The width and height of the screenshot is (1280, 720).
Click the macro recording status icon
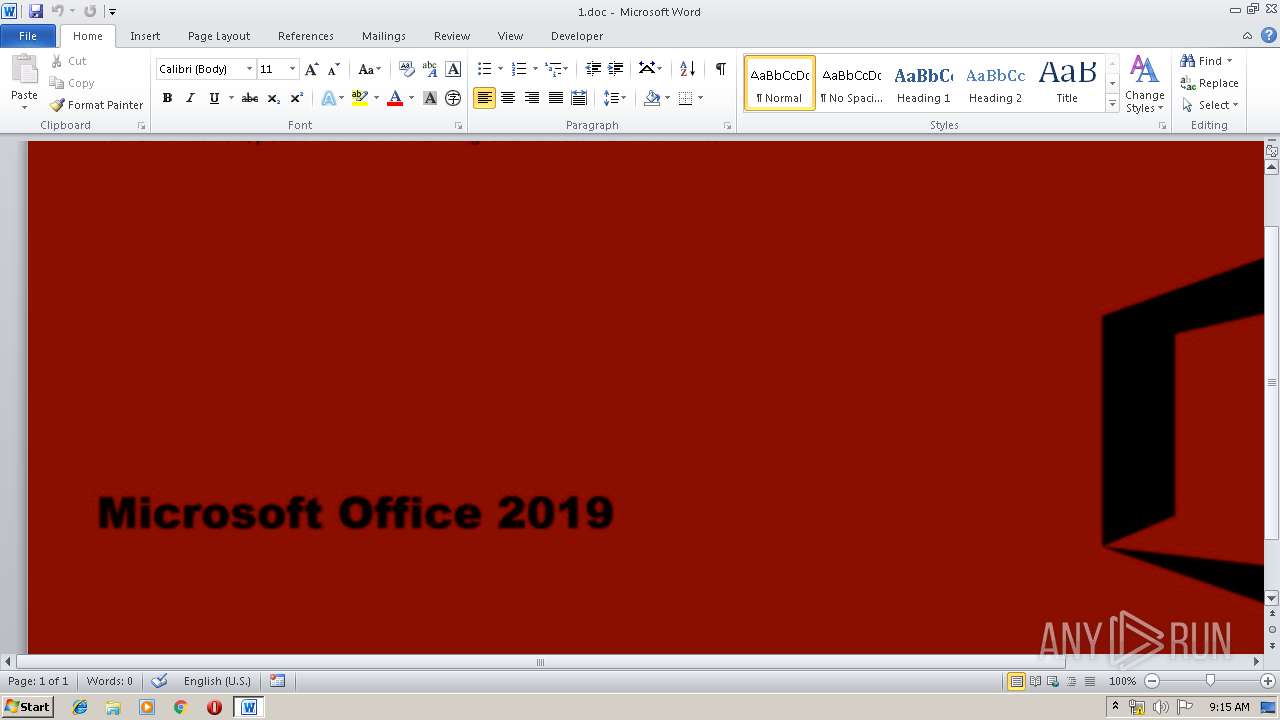tap(277, 681)
